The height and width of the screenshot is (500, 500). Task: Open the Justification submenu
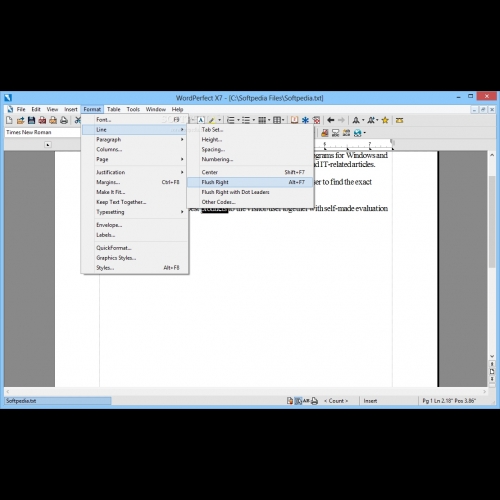pyautogui.click(x=135, y=172)
